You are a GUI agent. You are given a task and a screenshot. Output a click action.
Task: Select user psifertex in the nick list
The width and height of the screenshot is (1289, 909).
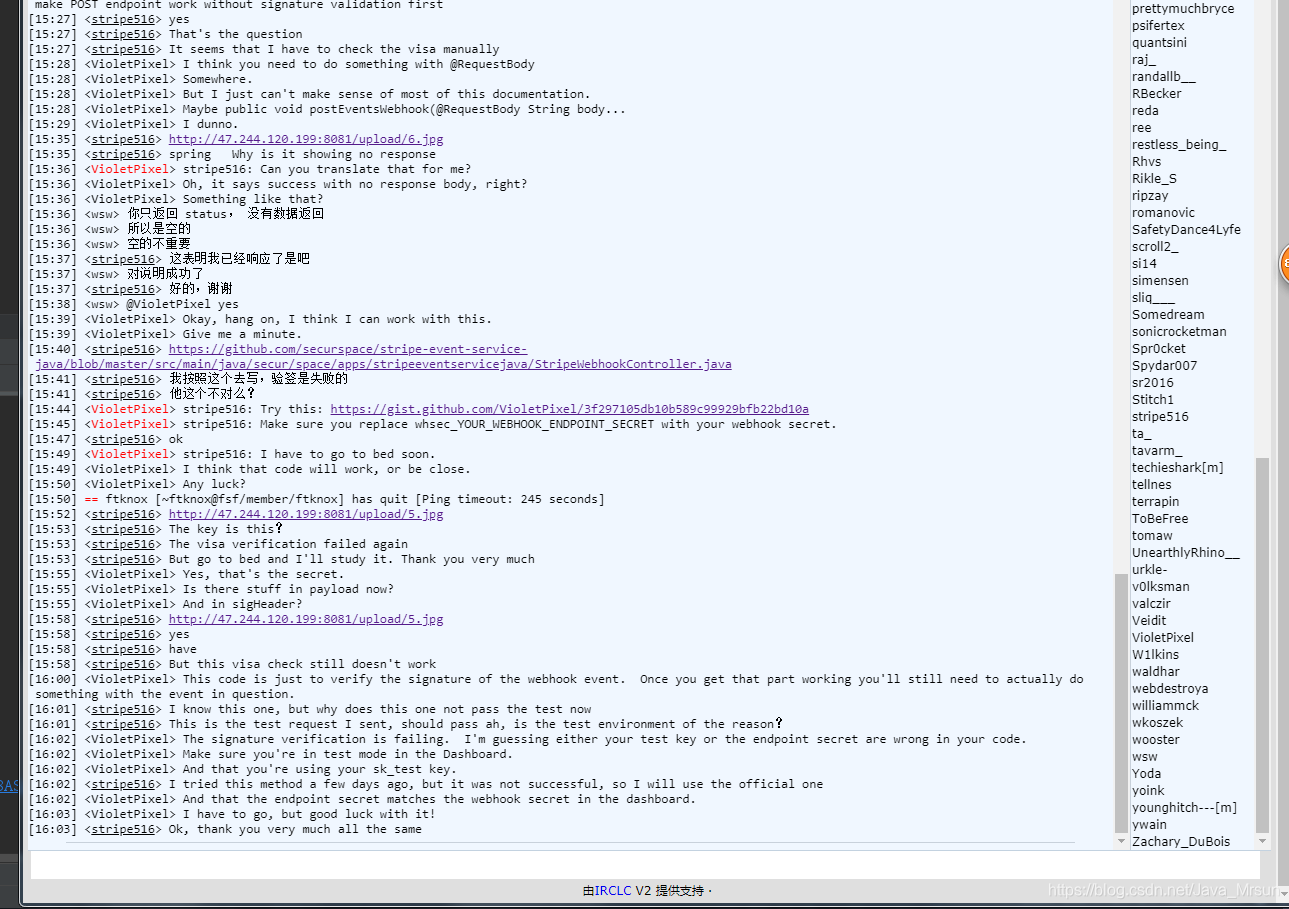pos(1158,26)
